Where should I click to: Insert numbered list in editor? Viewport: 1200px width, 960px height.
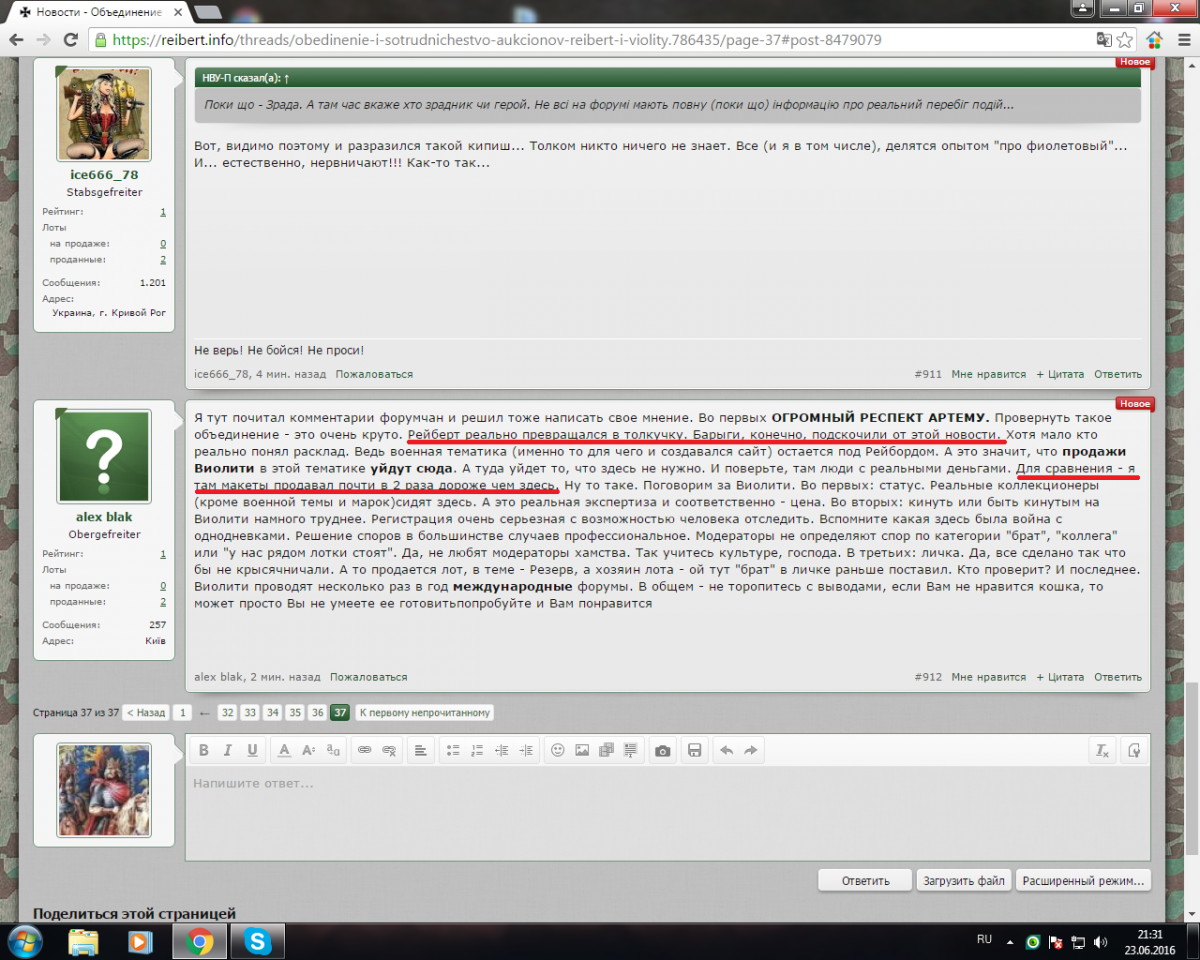coord(477,750)
